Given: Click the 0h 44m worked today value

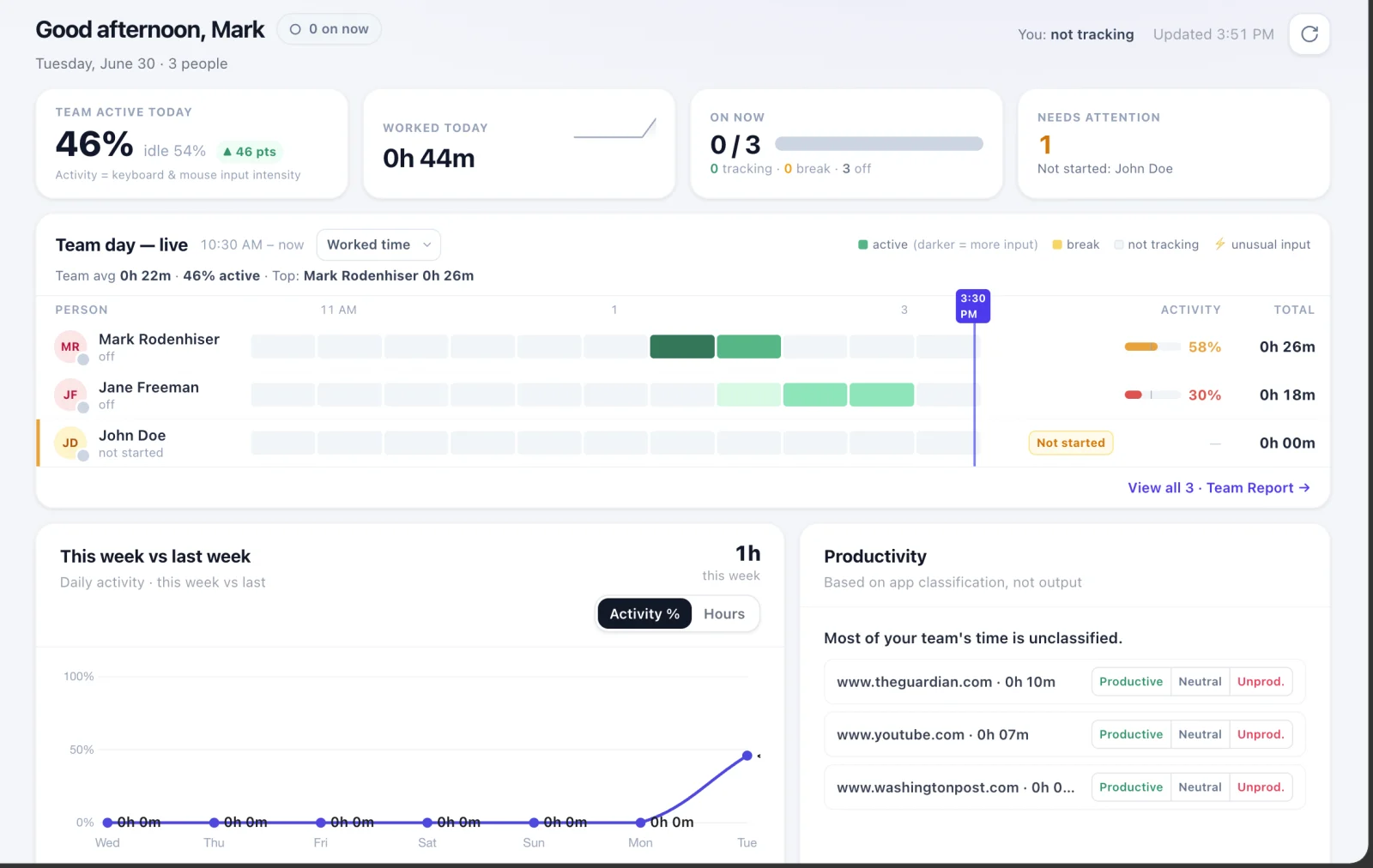Looking at the screenshot, I should click(429, 158).
